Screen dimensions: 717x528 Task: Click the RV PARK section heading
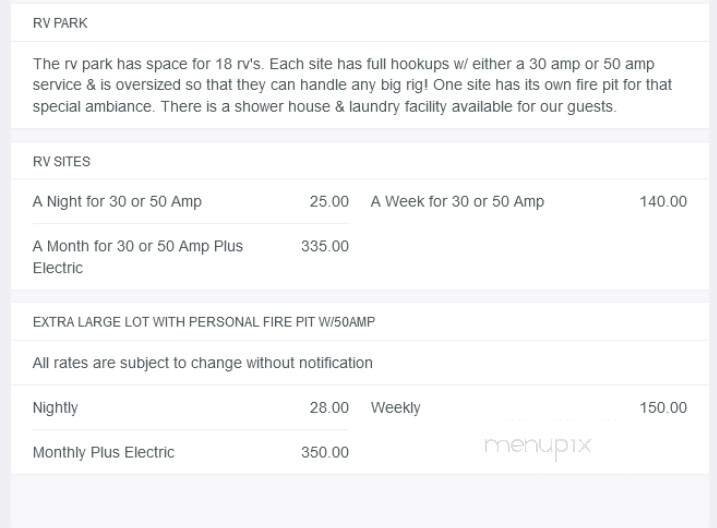60,23
